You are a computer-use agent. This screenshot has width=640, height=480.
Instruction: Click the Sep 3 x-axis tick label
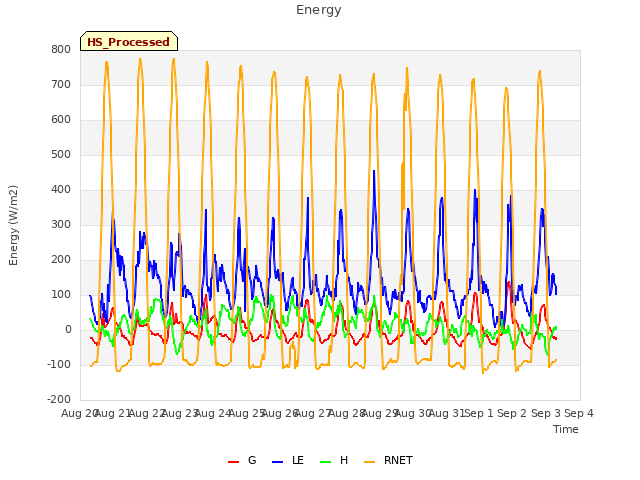[546, 413]
